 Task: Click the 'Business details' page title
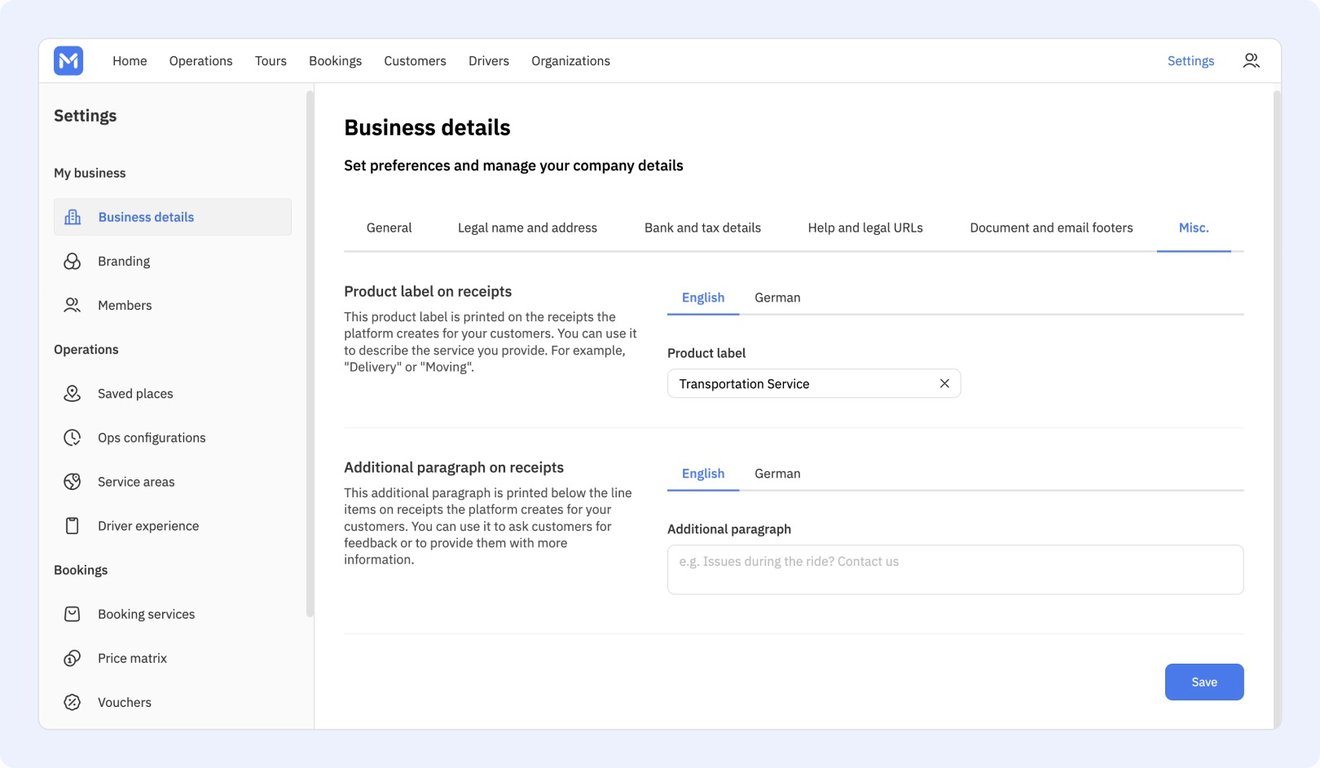(427, 127)
